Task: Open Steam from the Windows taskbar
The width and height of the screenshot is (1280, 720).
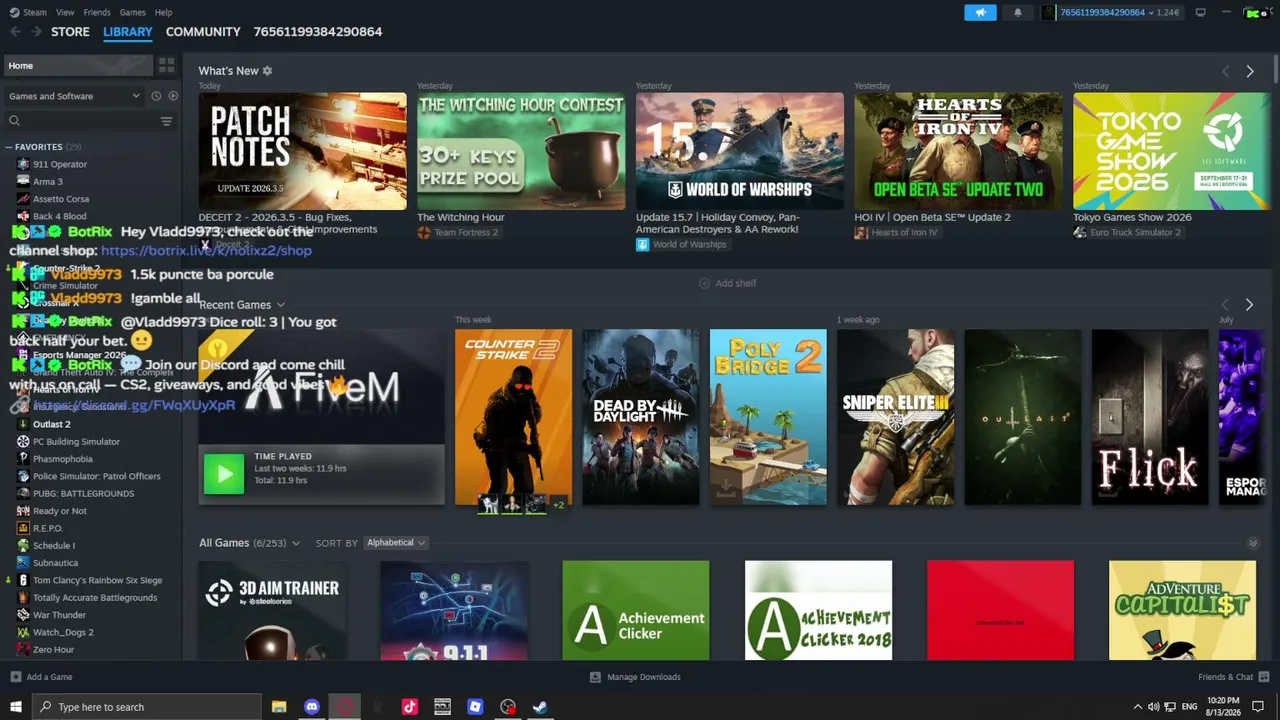Action: pos(539,707)
